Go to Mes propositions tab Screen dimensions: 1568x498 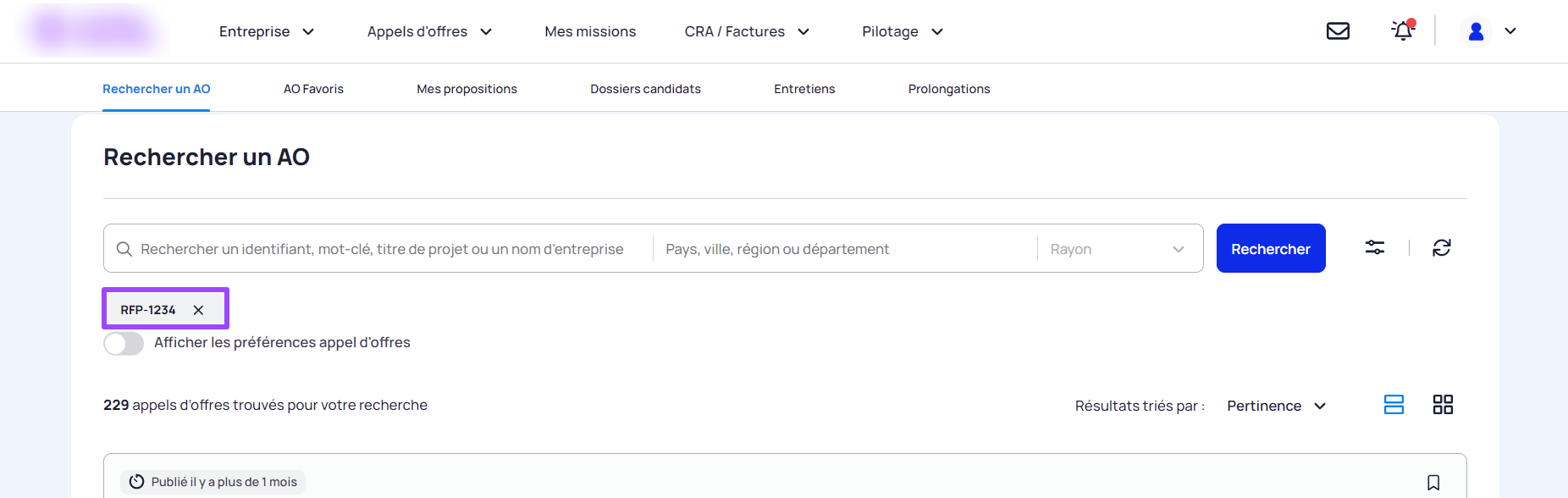[467, 89]
